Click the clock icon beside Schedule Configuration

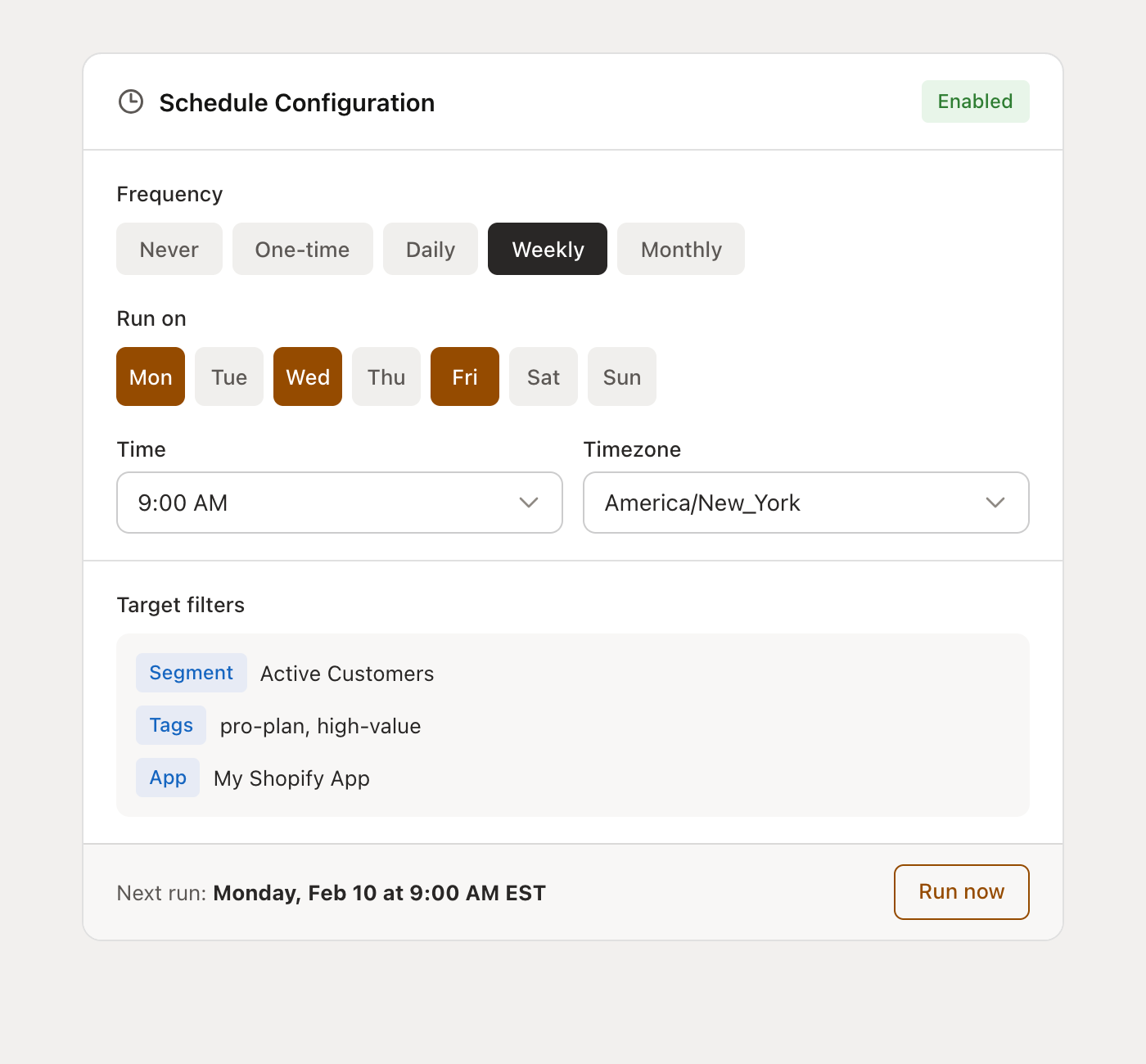point(131,101)
